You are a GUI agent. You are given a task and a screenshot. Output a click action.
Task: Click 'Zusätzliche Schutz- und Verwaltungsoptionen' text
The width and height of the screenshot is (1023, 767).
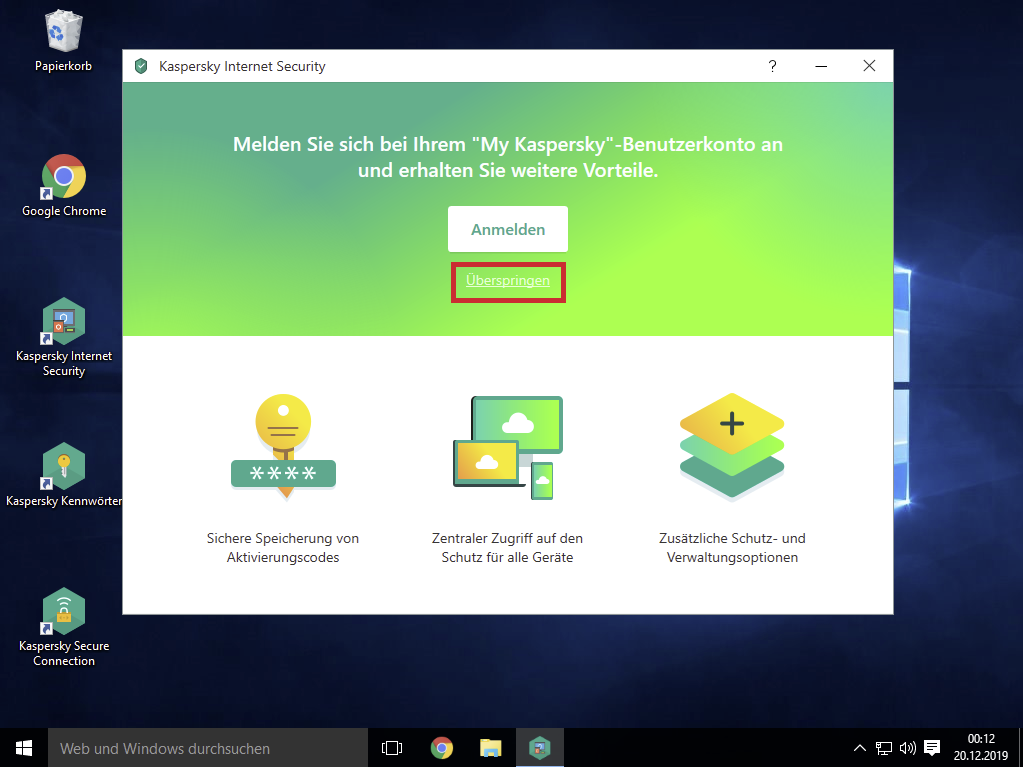point(732,548)
